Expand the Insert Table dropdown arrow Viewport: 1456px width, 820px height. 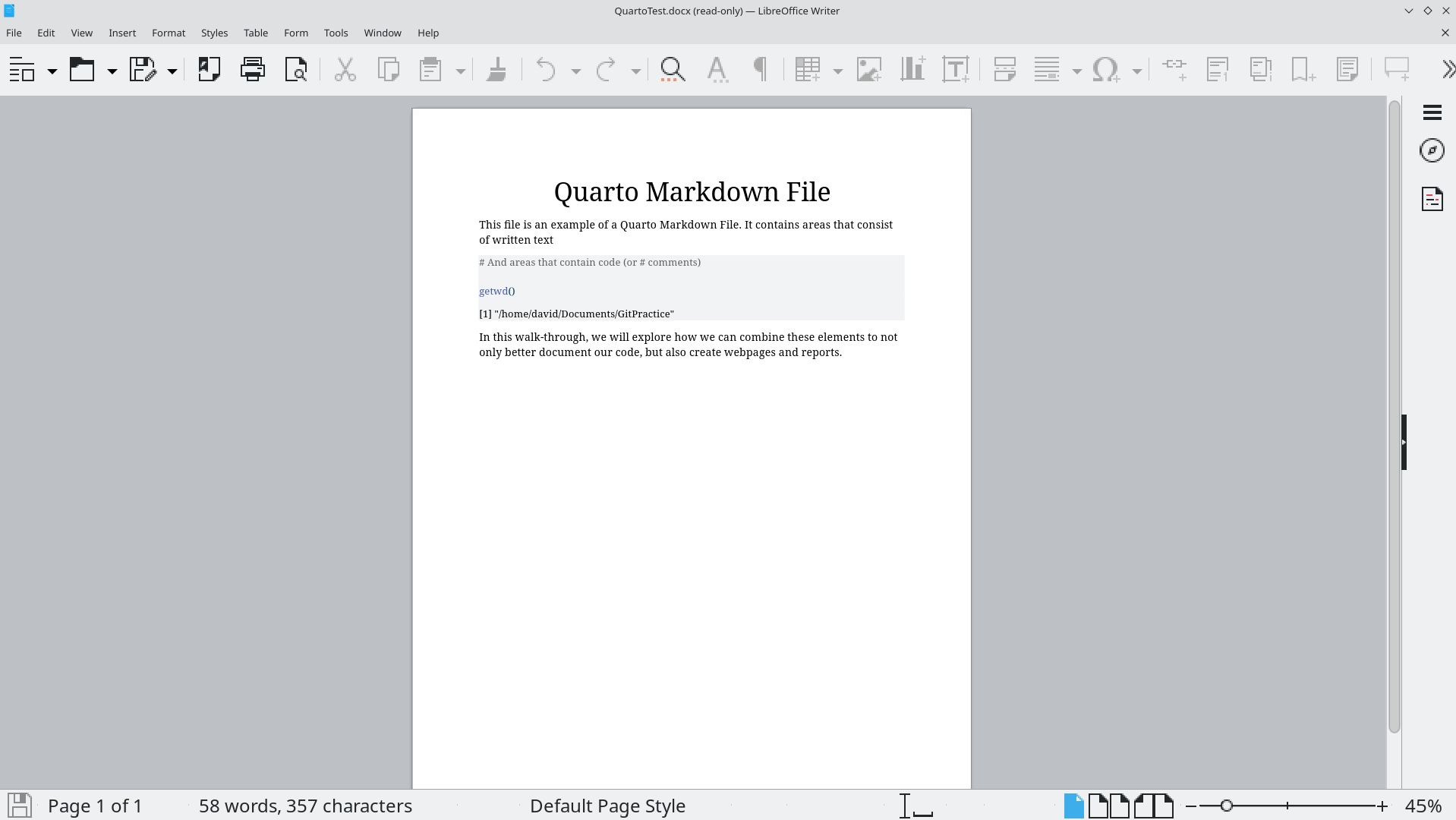tap(838, 71)
